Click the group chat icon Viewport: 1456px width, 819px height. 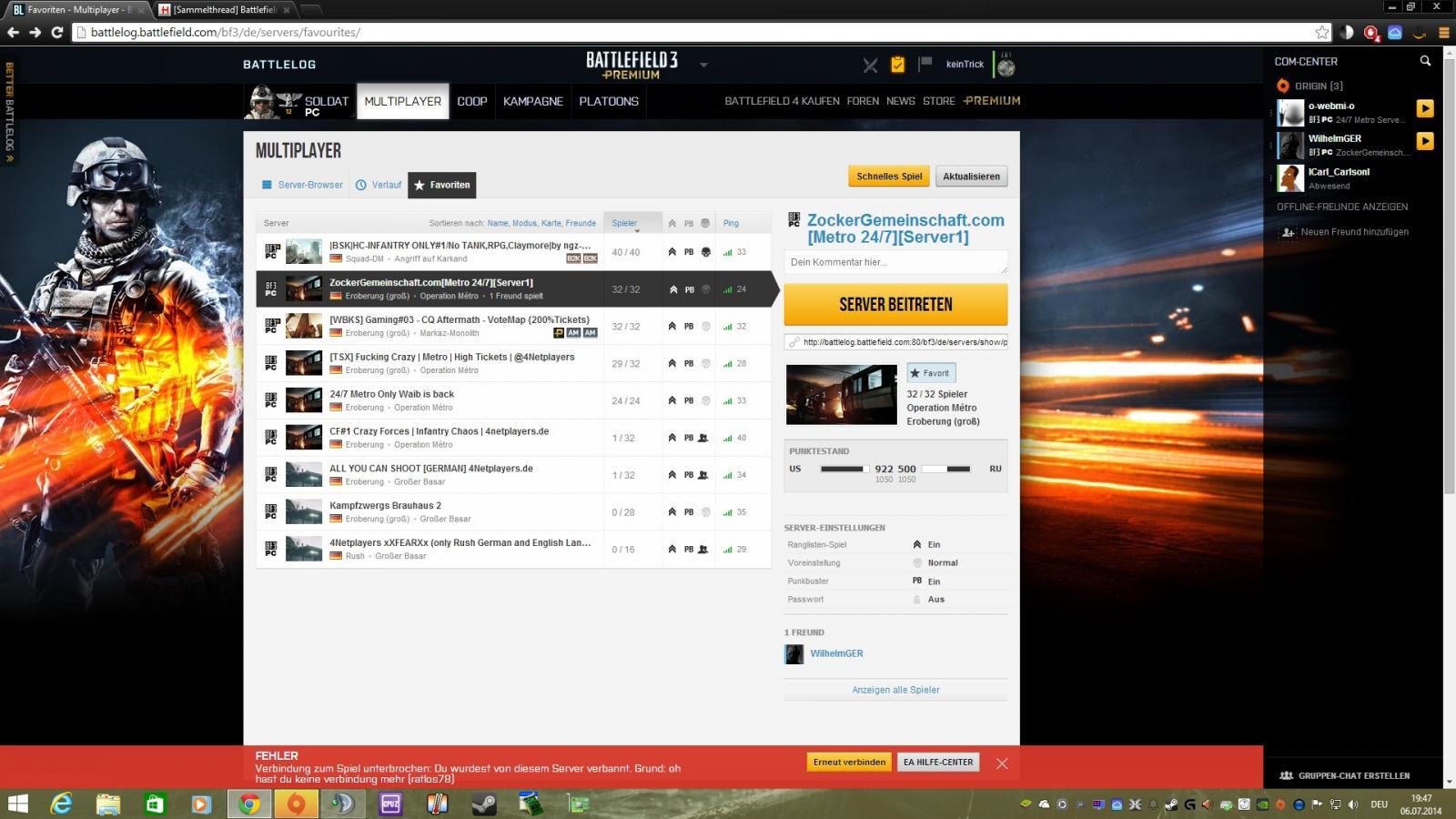(x=1287, y=775)
